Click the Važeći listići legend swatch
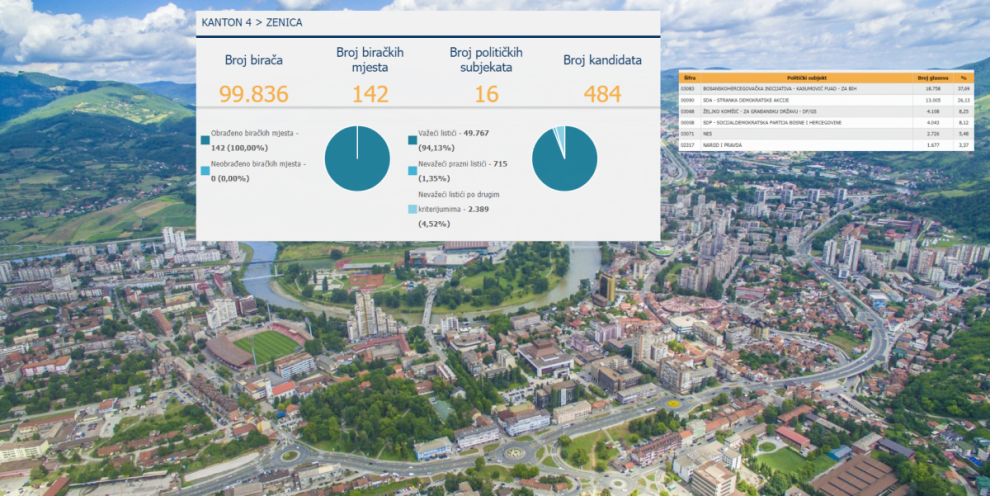The width and height of the screenshot is (990, 496). [x=412, y=141]
